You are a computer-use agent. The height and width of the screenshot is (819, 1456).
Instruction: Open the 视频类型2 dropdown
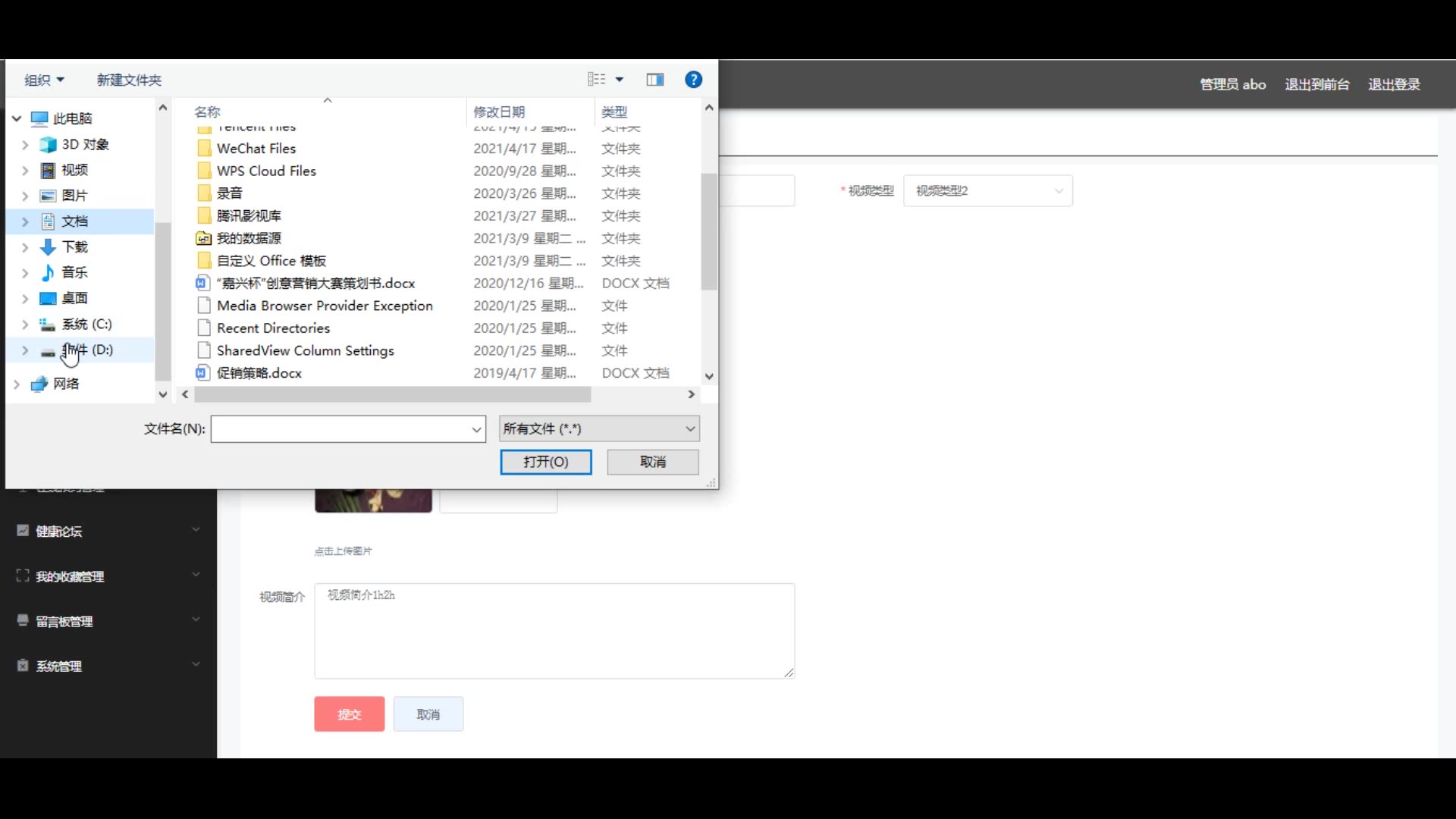(x=987, y=191)
